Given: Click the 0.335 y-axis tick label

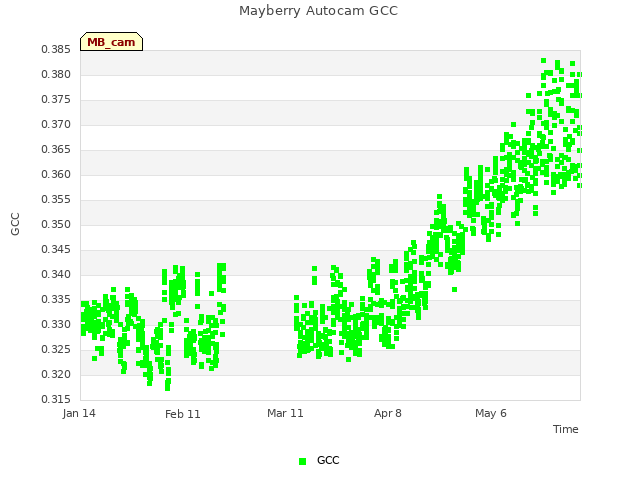Looking at the screenshot, I should 56,300.
